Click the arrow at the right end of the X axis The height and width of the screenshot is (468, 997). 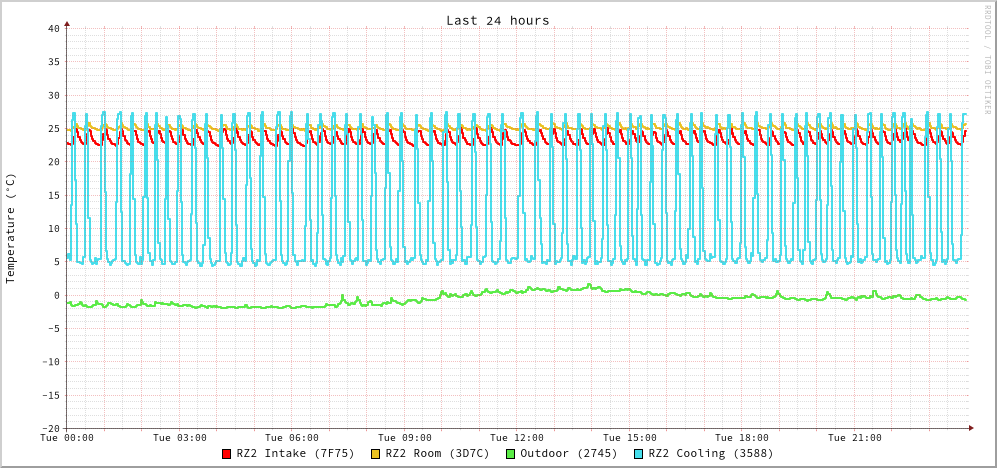coord(971,428)
